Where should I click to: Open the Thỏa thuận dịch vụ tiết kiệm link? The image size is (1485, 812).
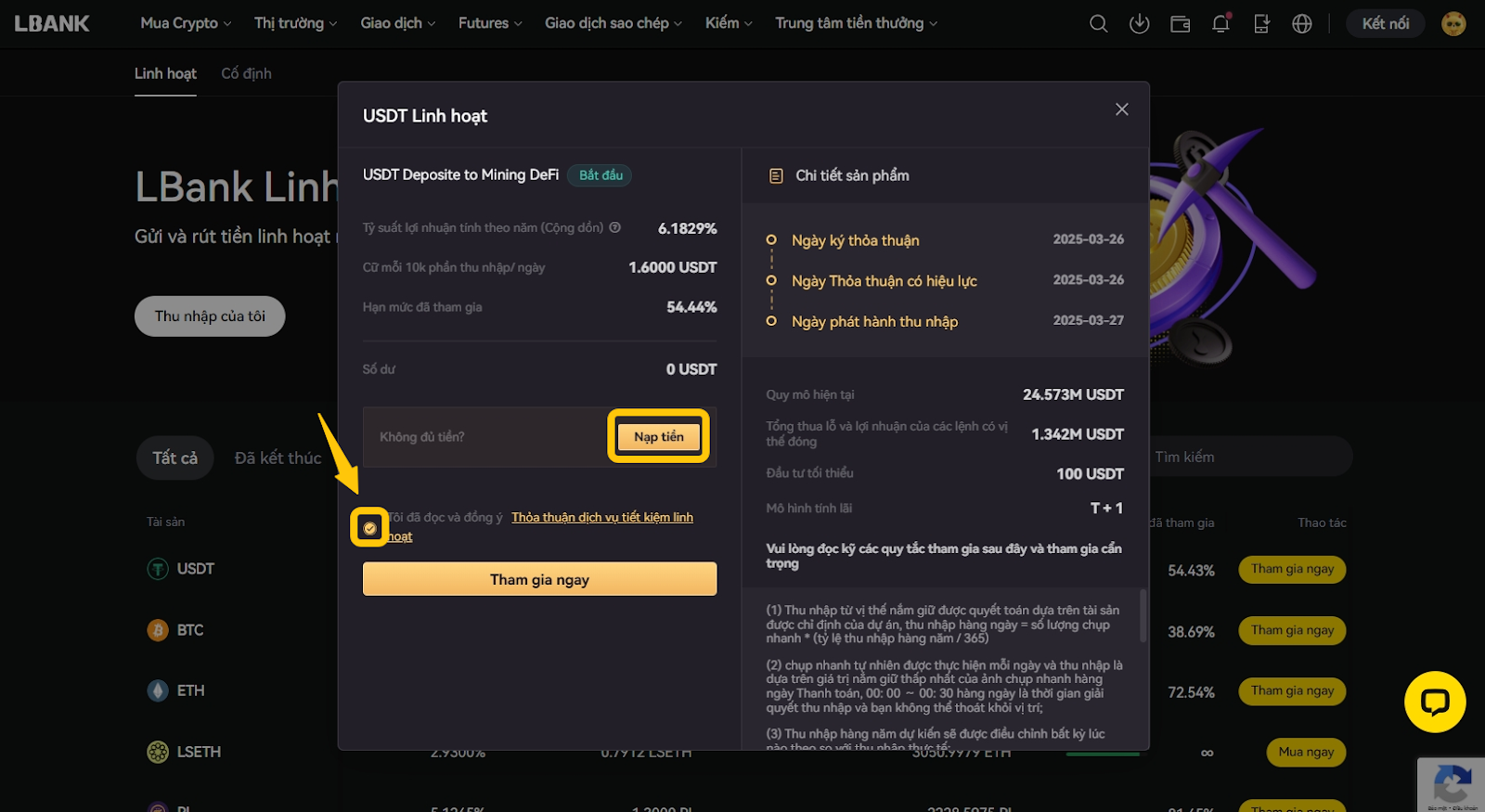click(x=601, y=518)
